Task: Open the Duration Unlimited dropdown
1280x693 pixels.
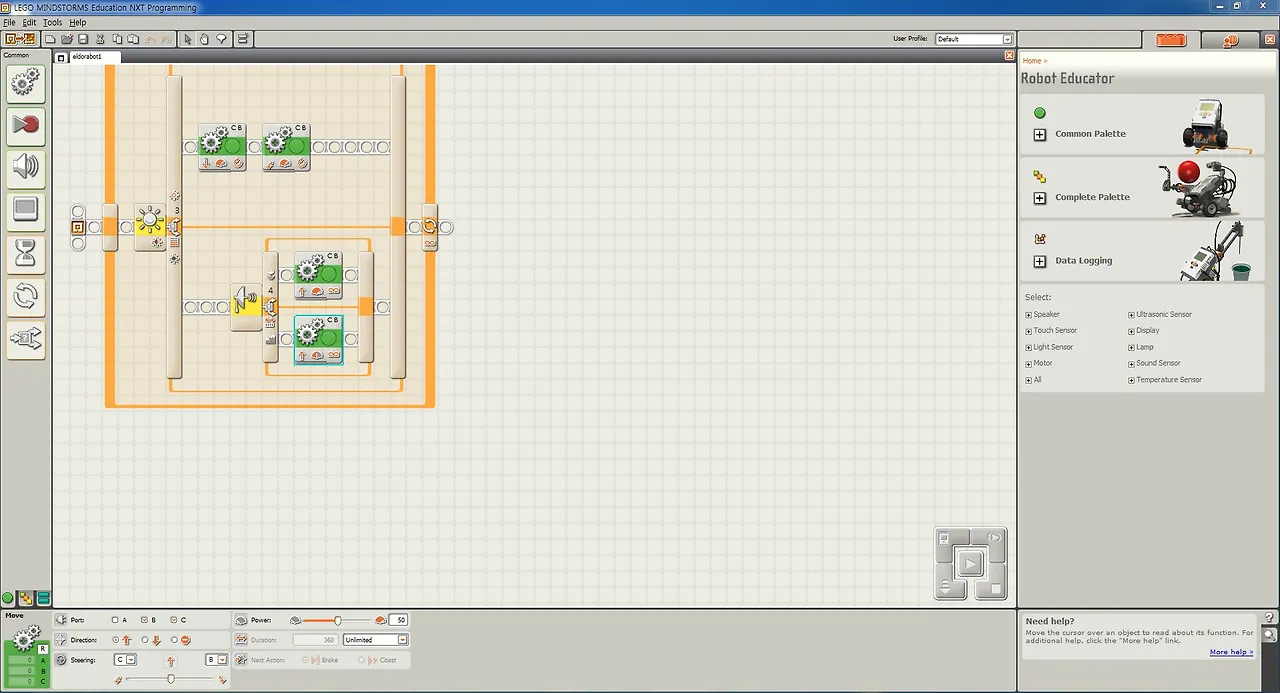Action: pyautogui.click(x=375, y=640)
